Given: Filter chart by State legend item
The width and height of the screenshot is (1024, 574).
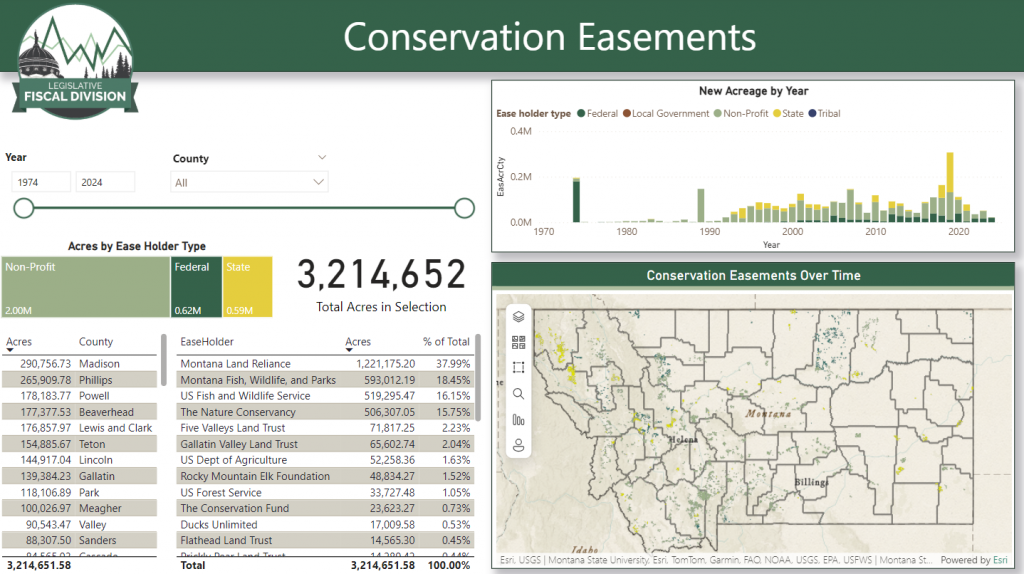Looking at the screenshot, I should (x=777, y=114).
